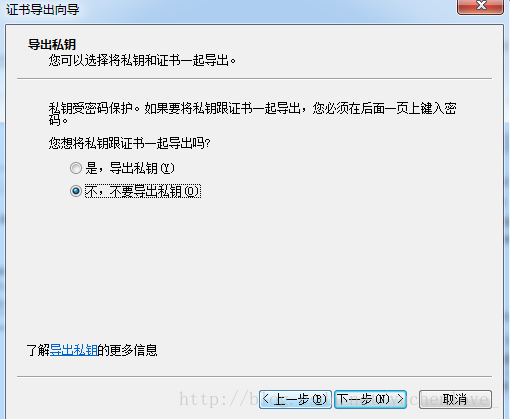Image resolution: width=510 pixels, height=419 pixels.
Task: Click the question 您想将私钥跟证书一起导出吗
Action: click(129, 143)
